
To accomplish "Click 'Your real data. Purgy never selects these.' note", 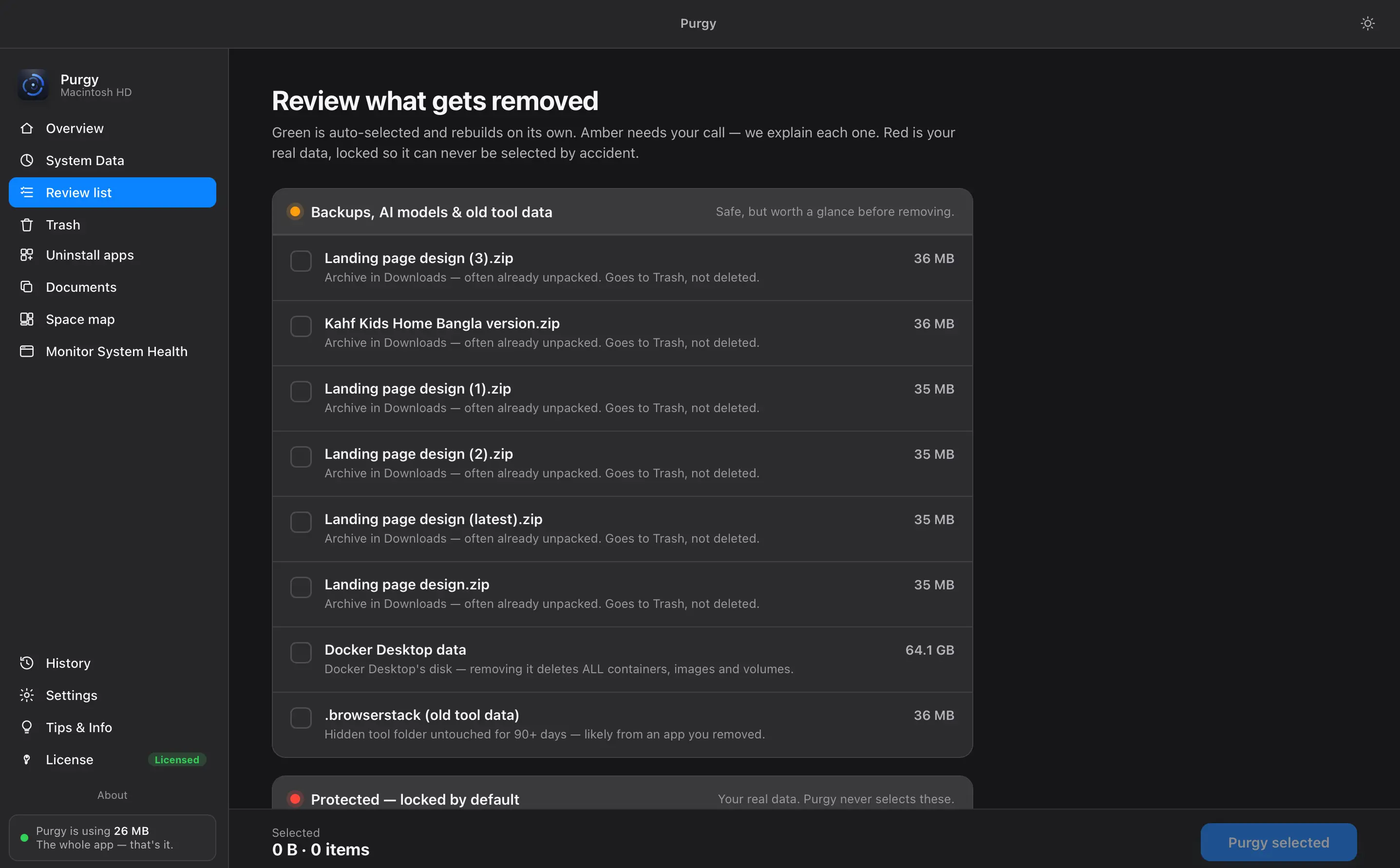I will tap(836, 799).
